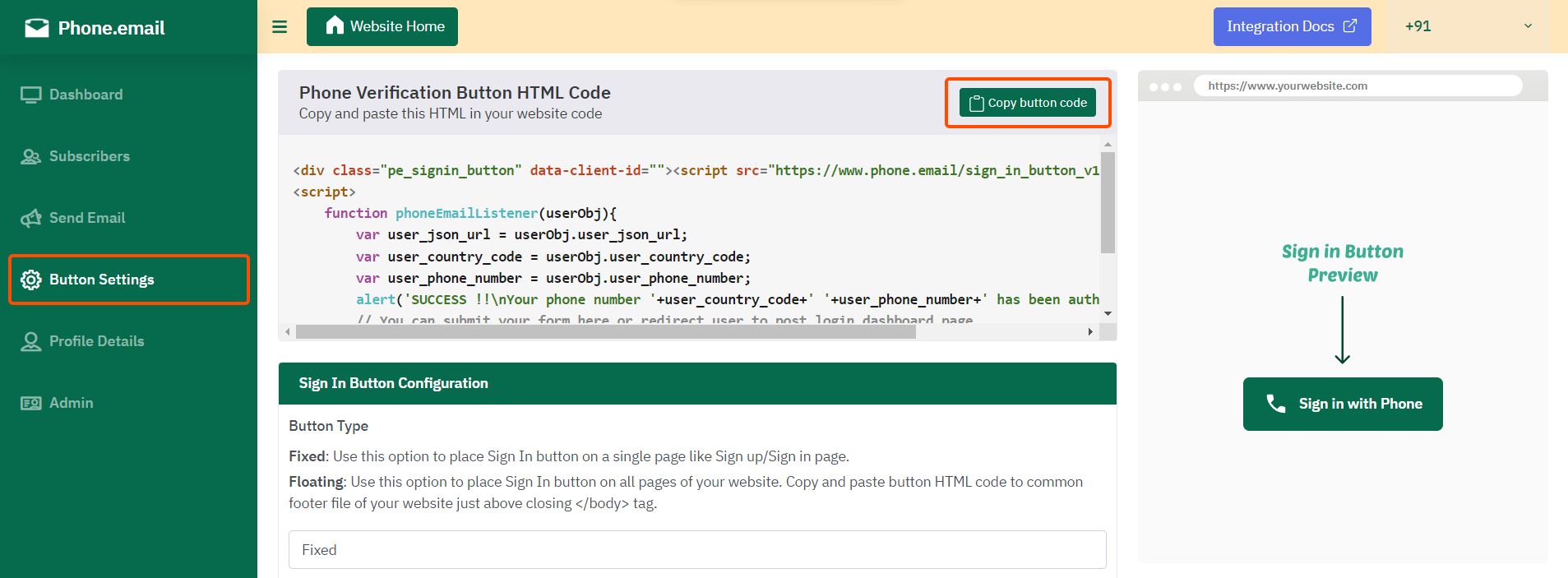The width and height of the screenshot is (1568, 578).
Task: Click the external link icon on Integration Docs
Action: pyautogui.click(x=1350, y=26)
